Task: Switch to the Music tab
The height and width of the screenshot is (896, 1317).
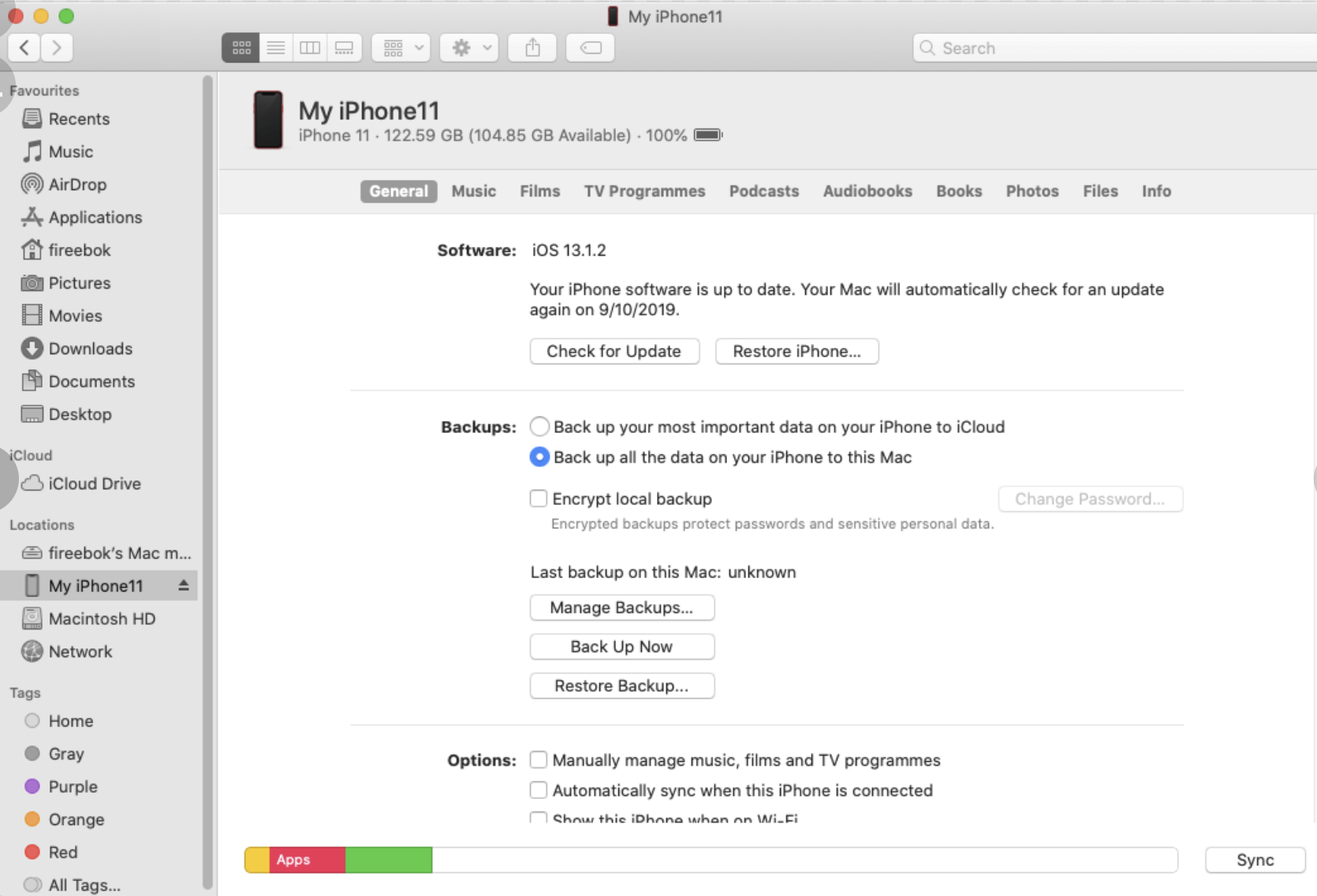Action: point(474,192)
